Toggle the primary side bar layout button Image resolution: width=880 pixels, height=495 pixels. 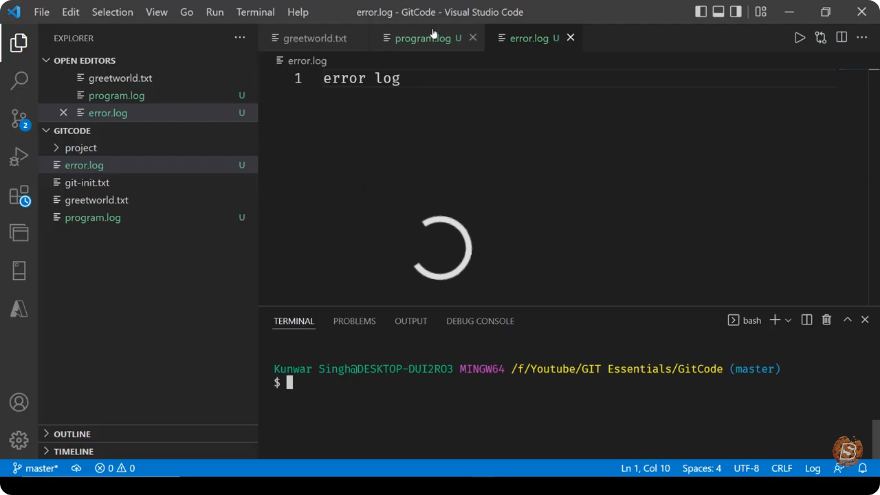[700, 12]
